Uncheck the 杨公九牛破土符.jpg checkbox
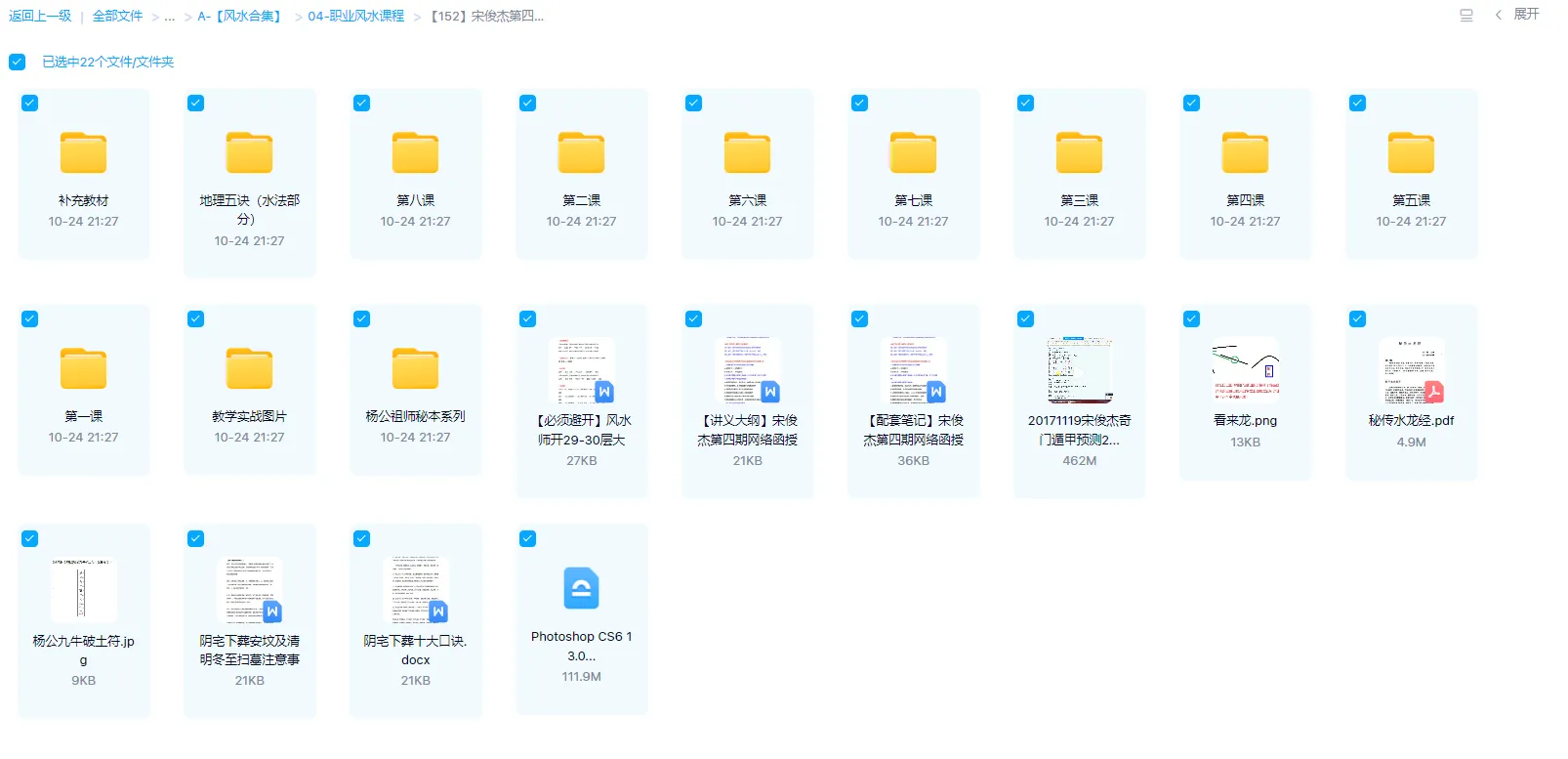The height and width of the screenshot is (759, 1568). [x=30, y=538]
